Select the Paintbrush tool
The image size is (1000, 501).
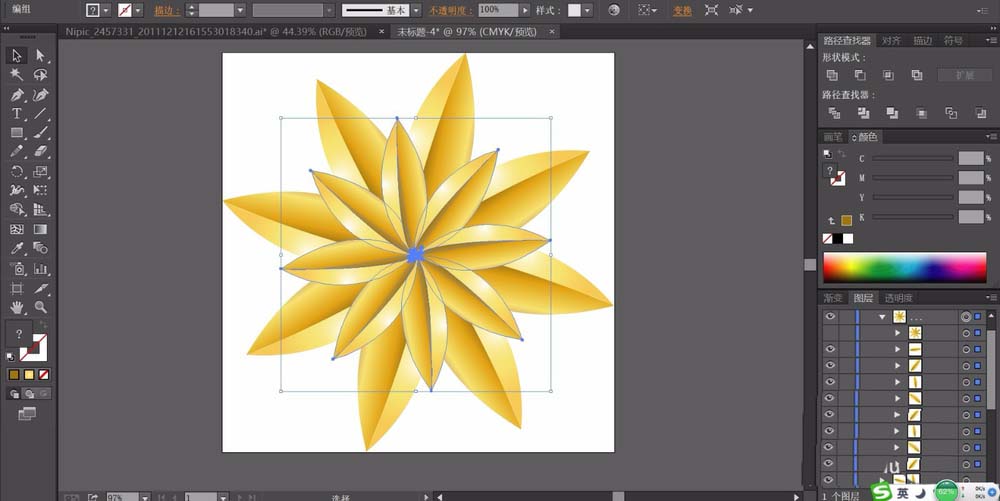pyautogui.click(x=40, y=133)
